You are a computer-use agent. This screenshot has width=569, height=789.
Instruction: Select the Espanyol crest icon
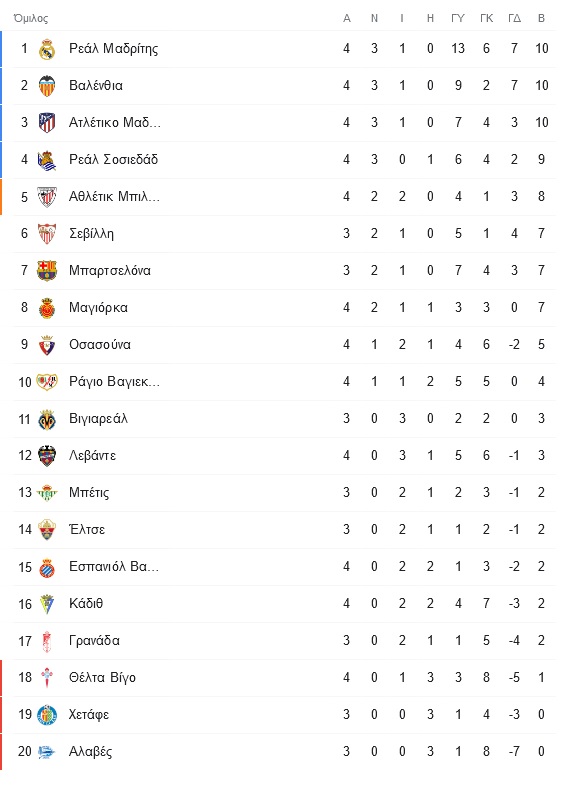point(47,567)
